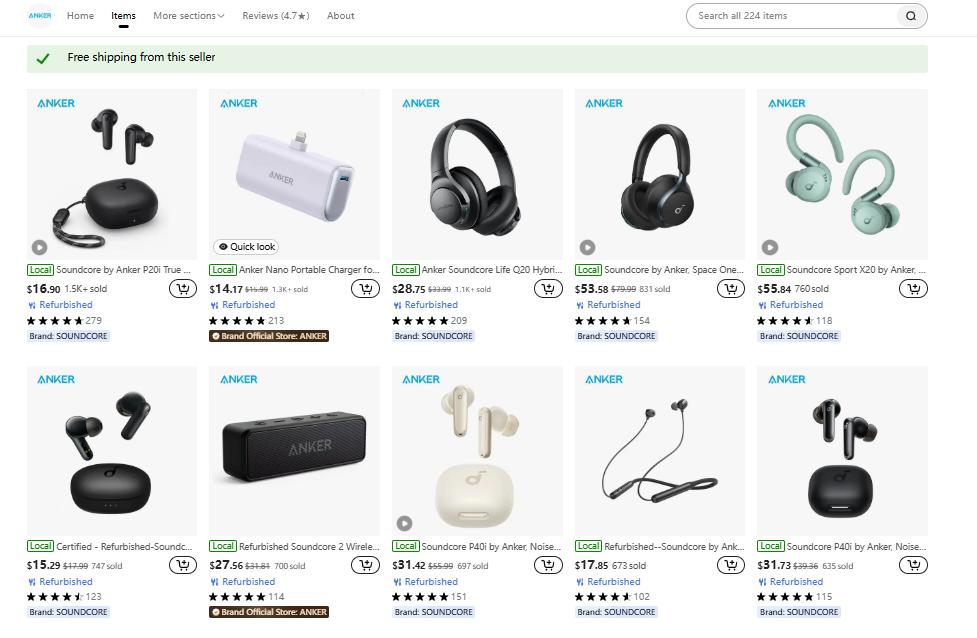Add Soundcore Sport X20 to cart
Image resolution: width=977 pixels, height=638 pixels.
pyautogui.click(x=912, y=289)
